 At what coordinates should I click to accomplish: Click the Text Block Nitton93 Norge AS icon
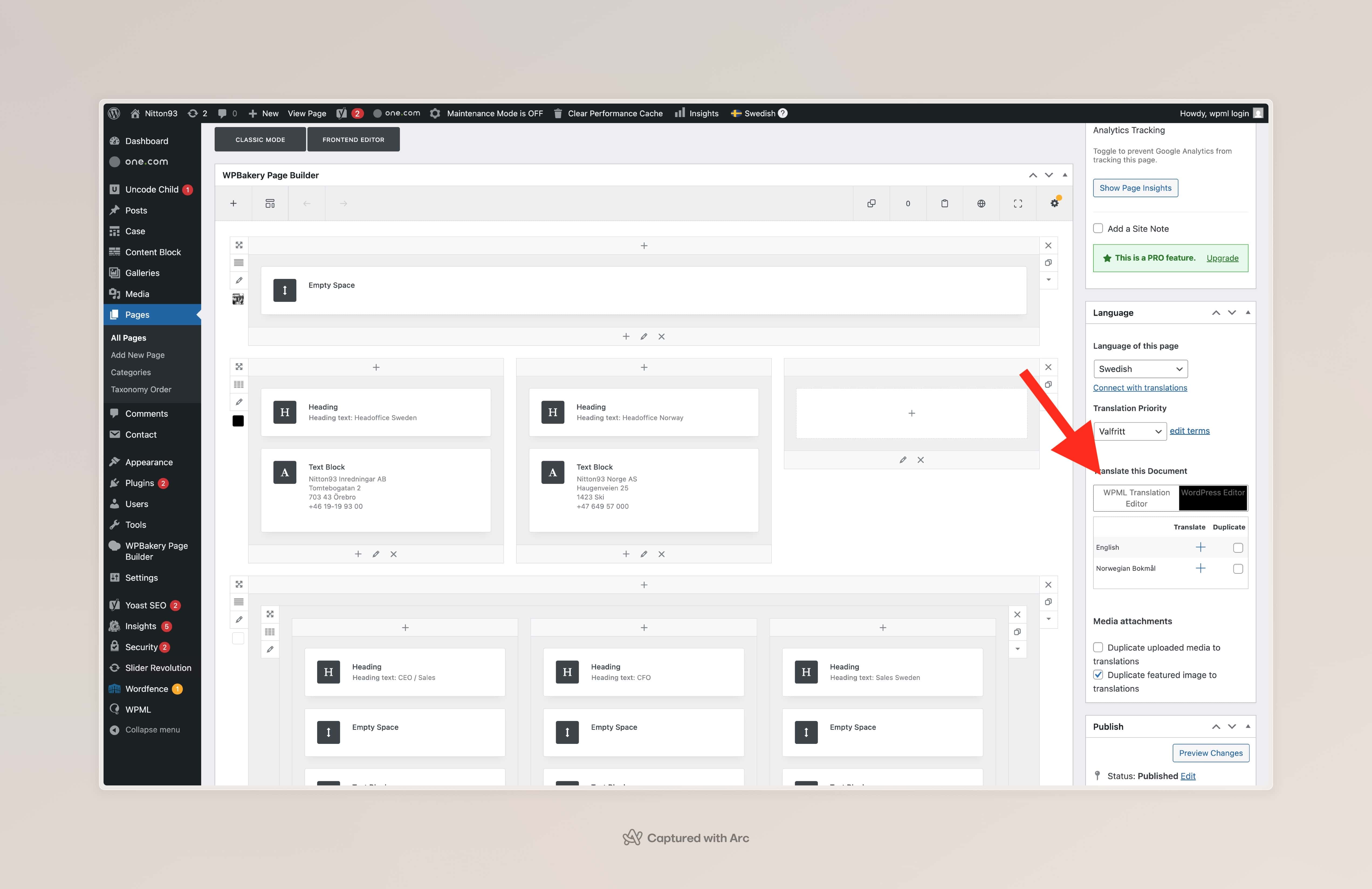point(553,472)
